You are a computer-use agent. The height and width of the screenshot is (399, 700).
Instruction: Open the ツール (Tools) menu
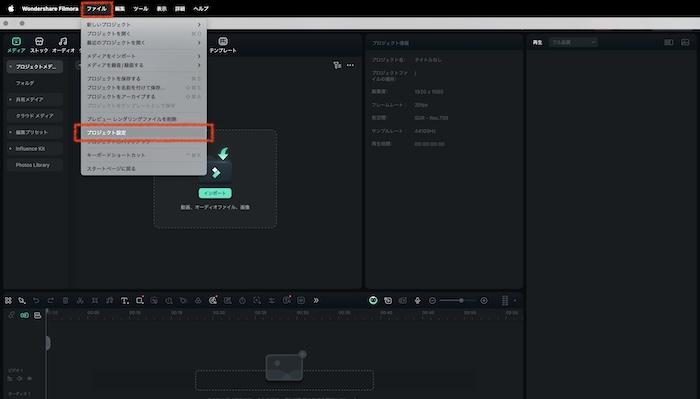click(141, 8)
